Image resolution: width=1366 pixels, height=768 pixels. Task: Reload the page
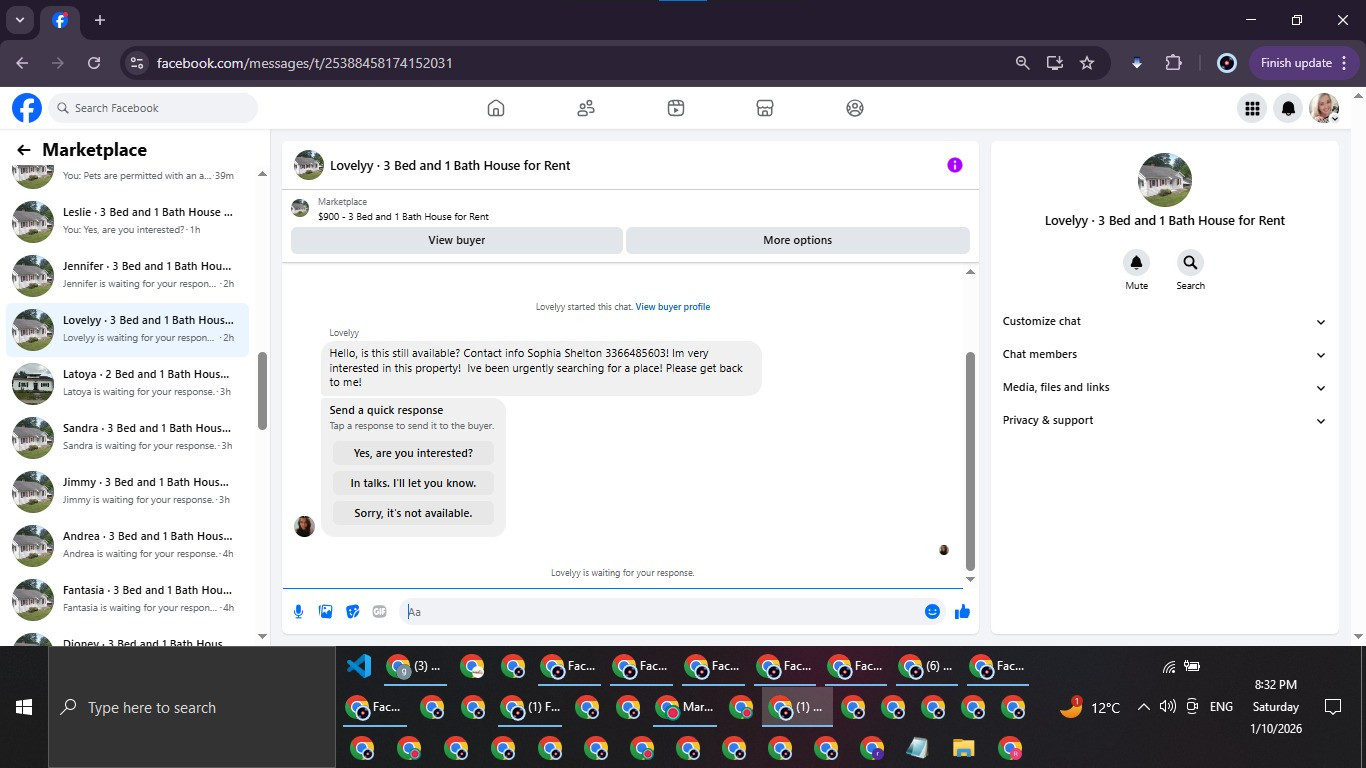click(x=94, y=63)
